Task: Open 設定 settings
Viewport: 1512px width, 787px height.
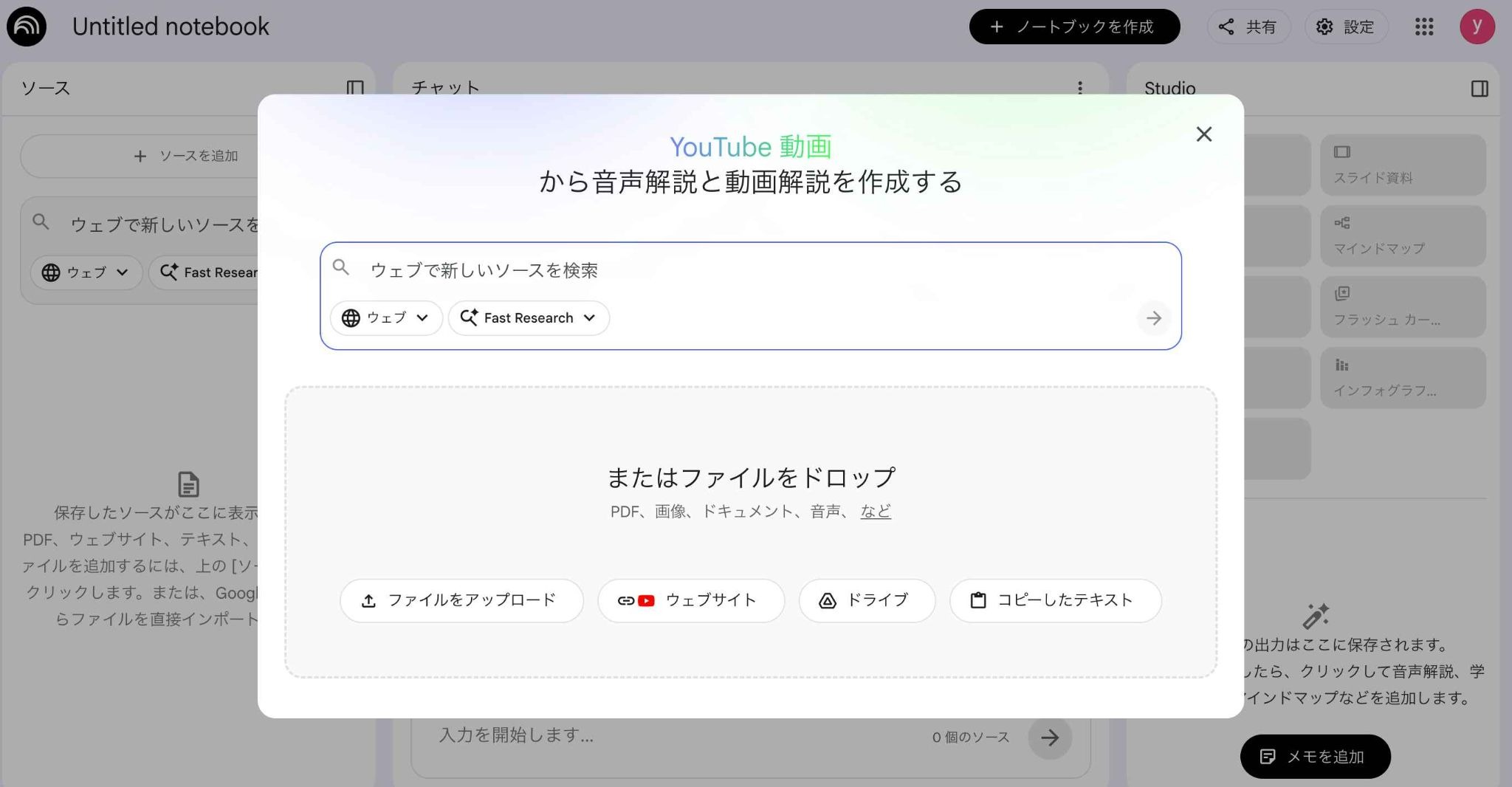Action: [1347, 27]
